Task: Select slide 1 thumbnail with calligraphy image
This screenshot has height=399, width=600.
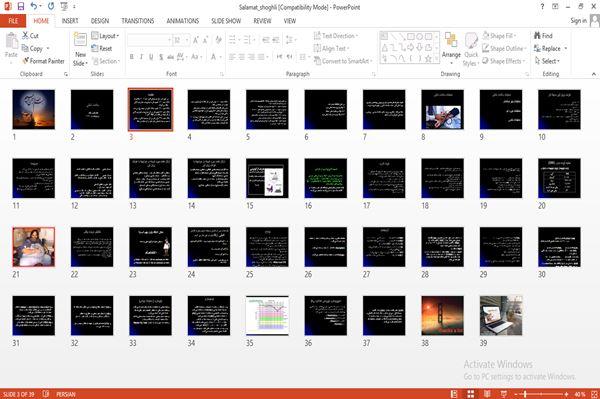Action: 34,109
